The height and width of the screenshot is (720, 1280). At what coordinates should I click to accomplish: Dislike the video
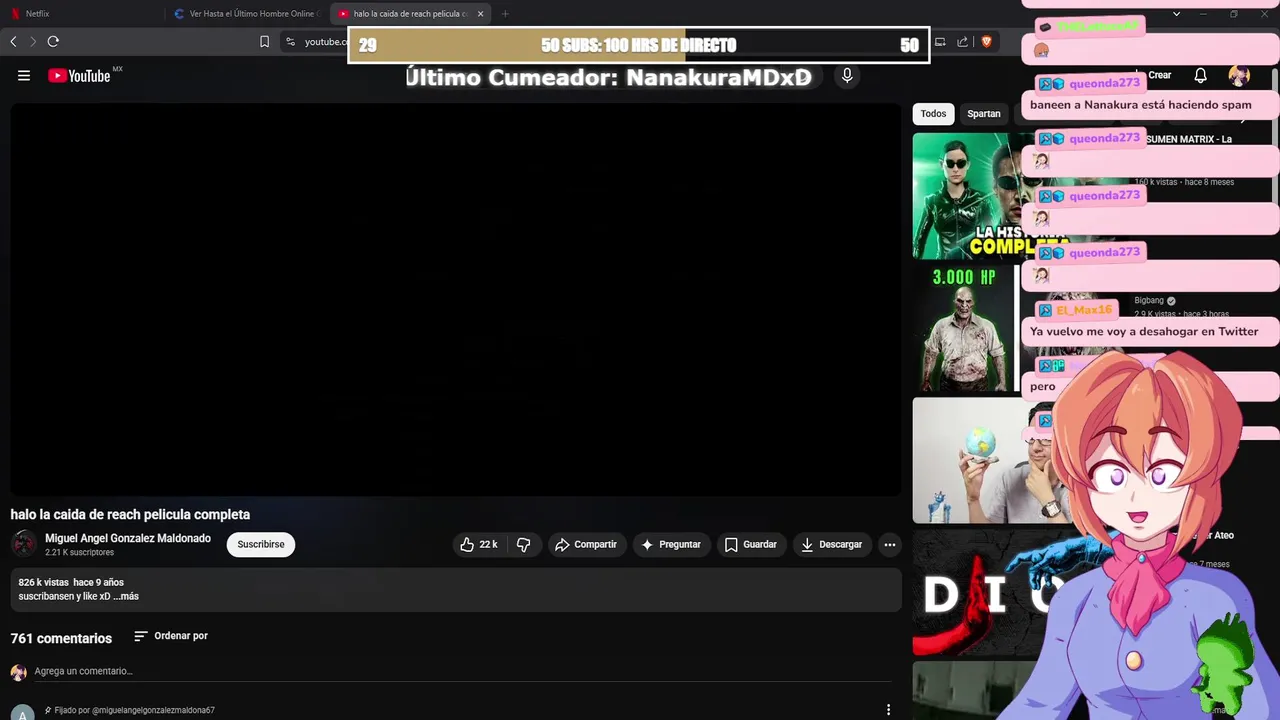(x=523, y=545)
